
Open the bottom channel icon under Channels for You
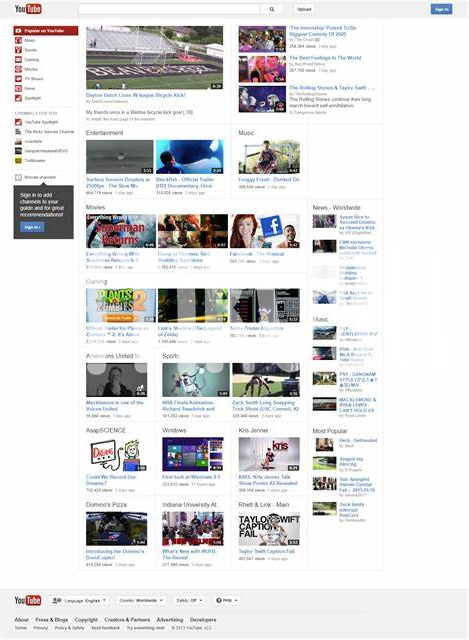[18, 160]
